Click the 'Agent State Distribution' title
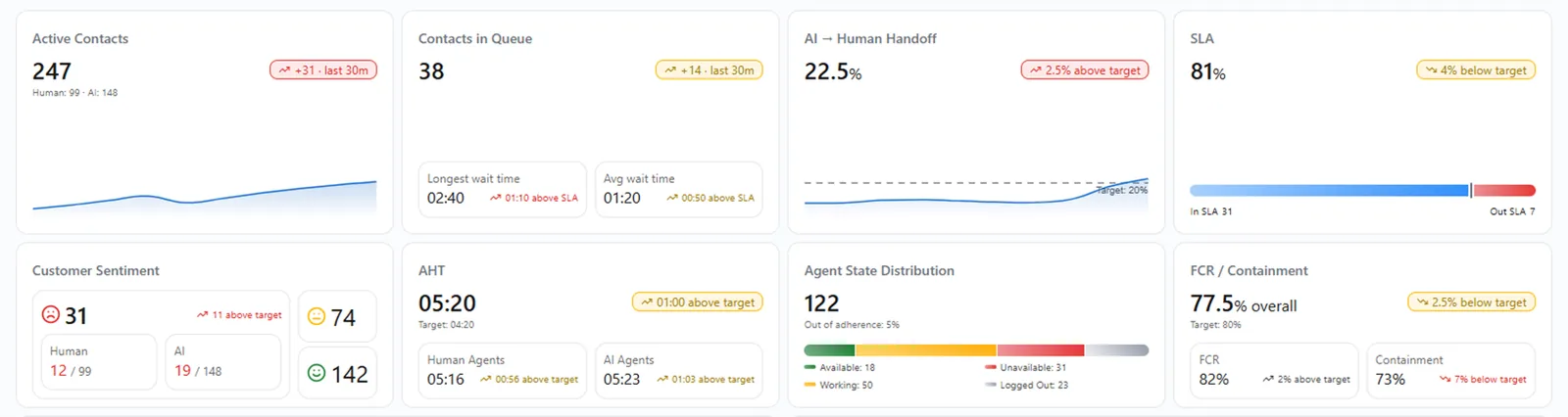Image resolution: width=1568 pixels, height=417 pixels. 879,271
